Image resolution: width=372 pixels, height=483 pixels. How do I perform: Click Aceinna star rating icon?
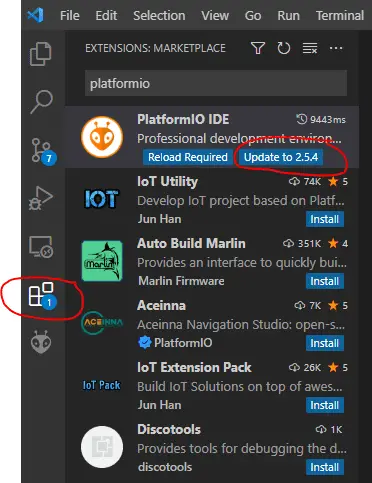point(333,305)
